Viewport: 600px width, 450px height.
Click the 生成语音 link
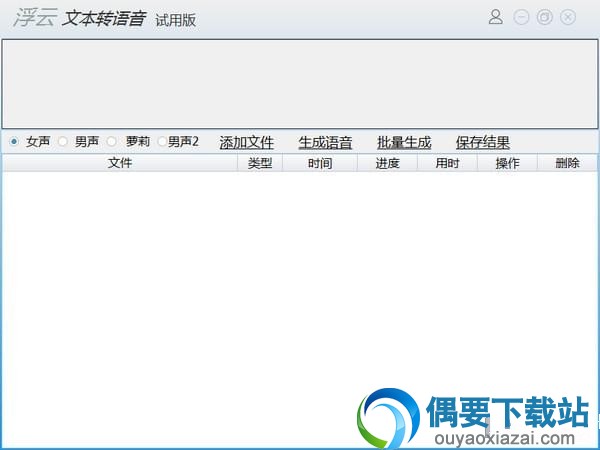(x=325, y=143)
